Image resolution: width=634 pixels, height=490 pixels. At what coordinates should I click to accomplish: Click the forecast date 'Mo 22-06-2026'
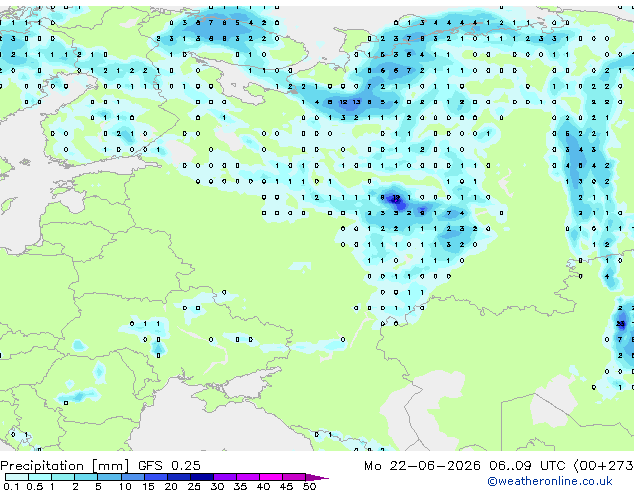422,466
